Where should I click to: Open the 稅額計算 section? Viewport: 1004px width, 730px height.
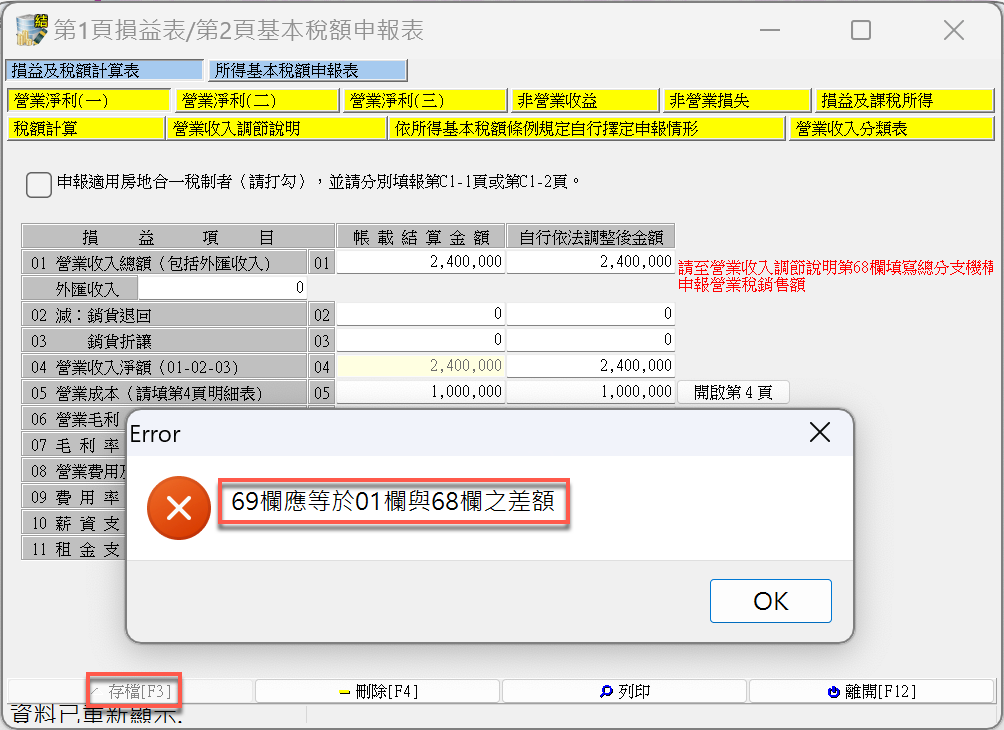[86, 129]
